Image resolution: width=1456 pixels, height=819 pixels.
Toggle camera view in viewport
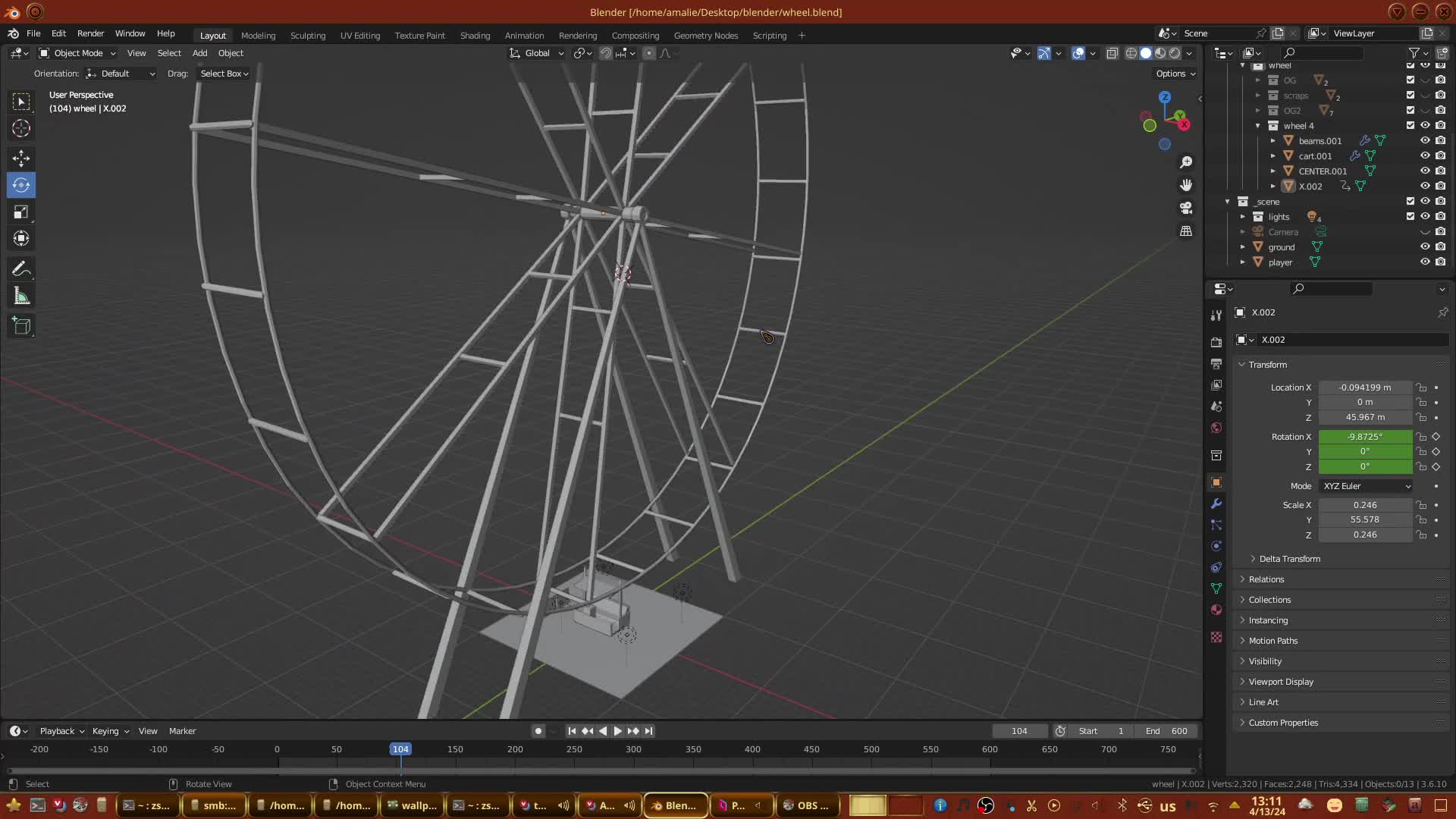1186,208
